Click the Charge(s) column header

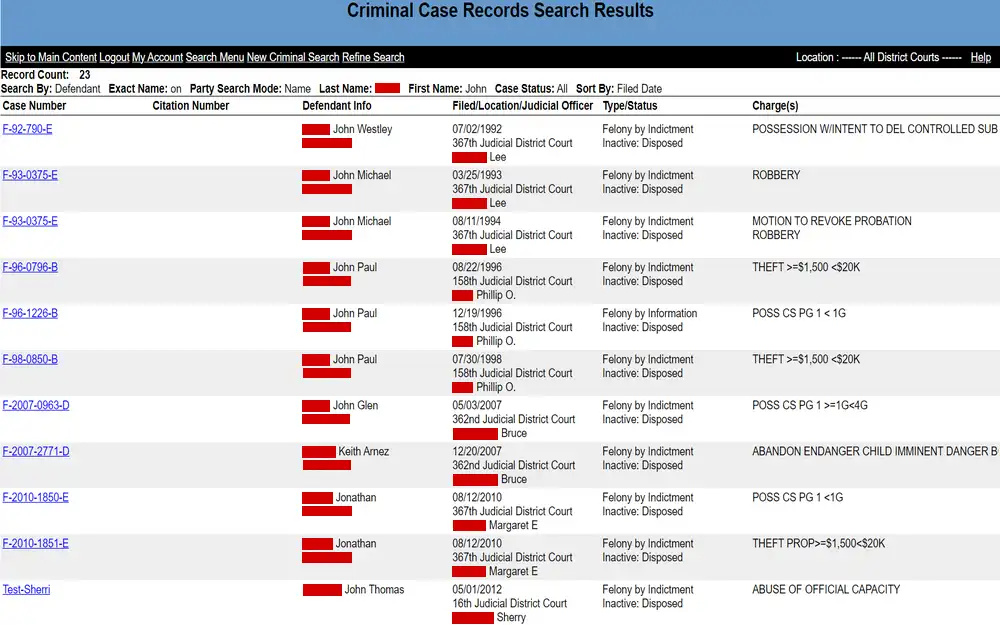776,106
